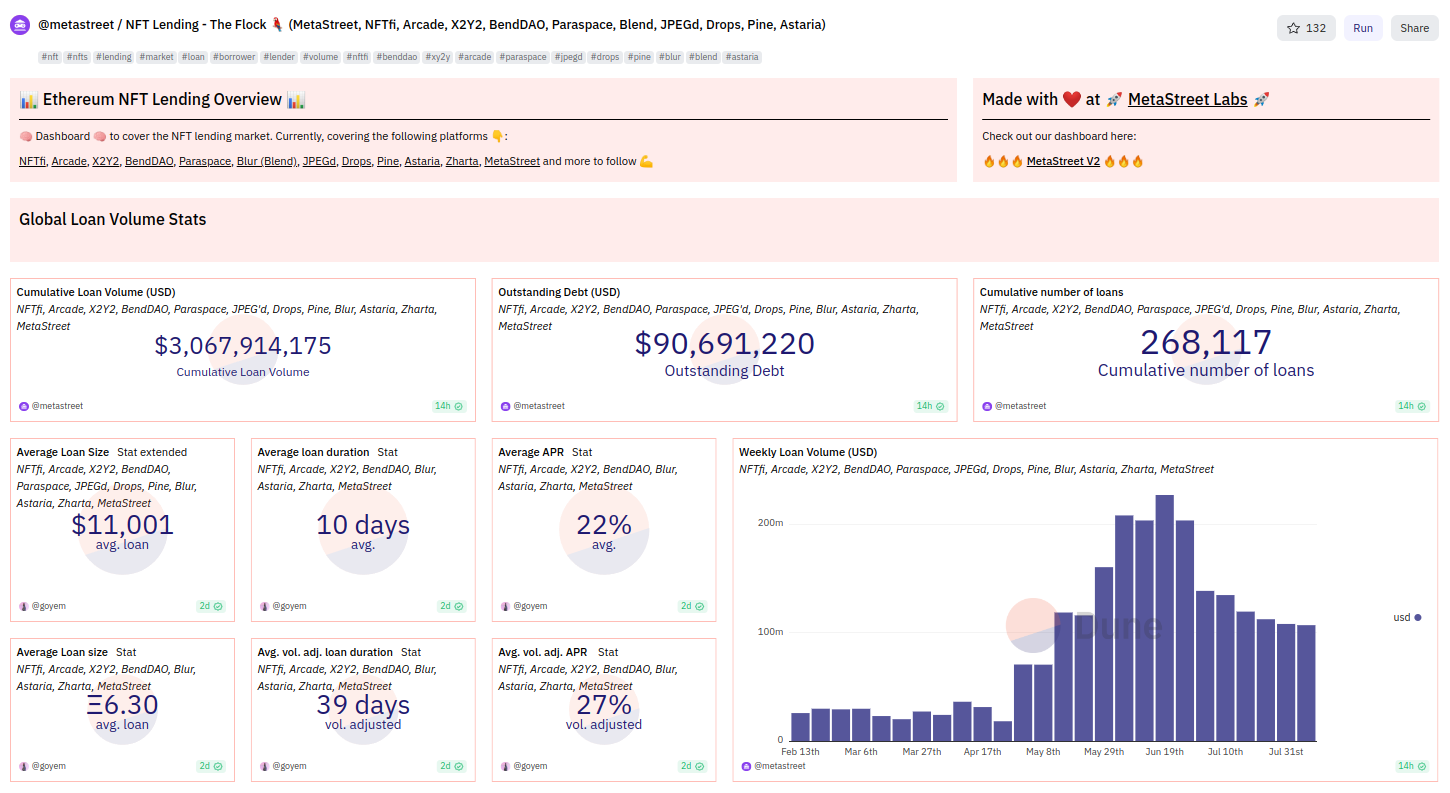1450x793 pixels.
Task: Click the Outstanding Debt (USD) title
Action: (559, 292)
